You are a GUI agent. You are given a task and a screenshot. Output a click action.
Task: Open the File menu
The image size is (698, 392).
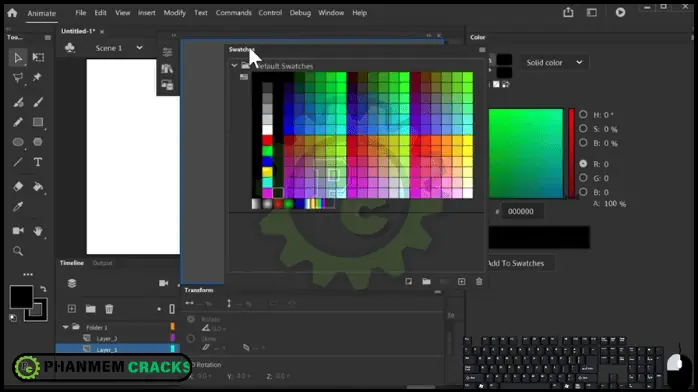point(81,13)
